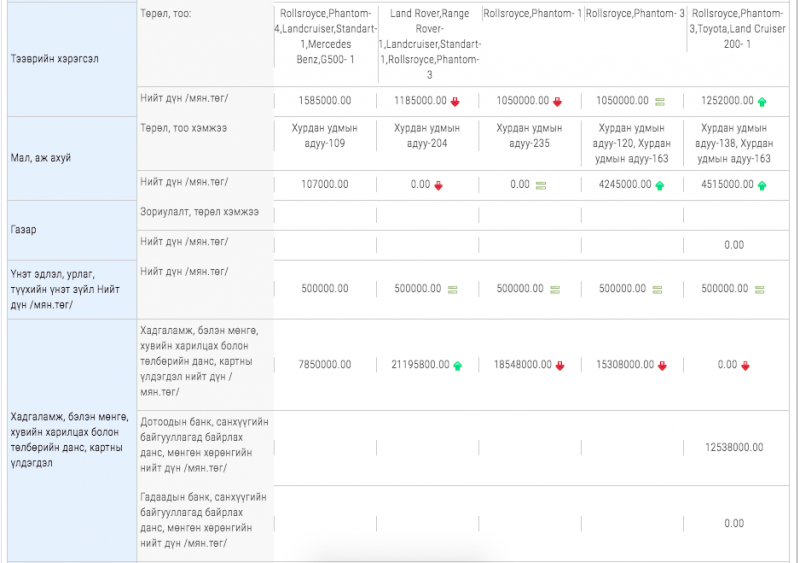Click the 1585000.00 total value
This screenshot has height=563, width=800.
[x=324, y=101]
